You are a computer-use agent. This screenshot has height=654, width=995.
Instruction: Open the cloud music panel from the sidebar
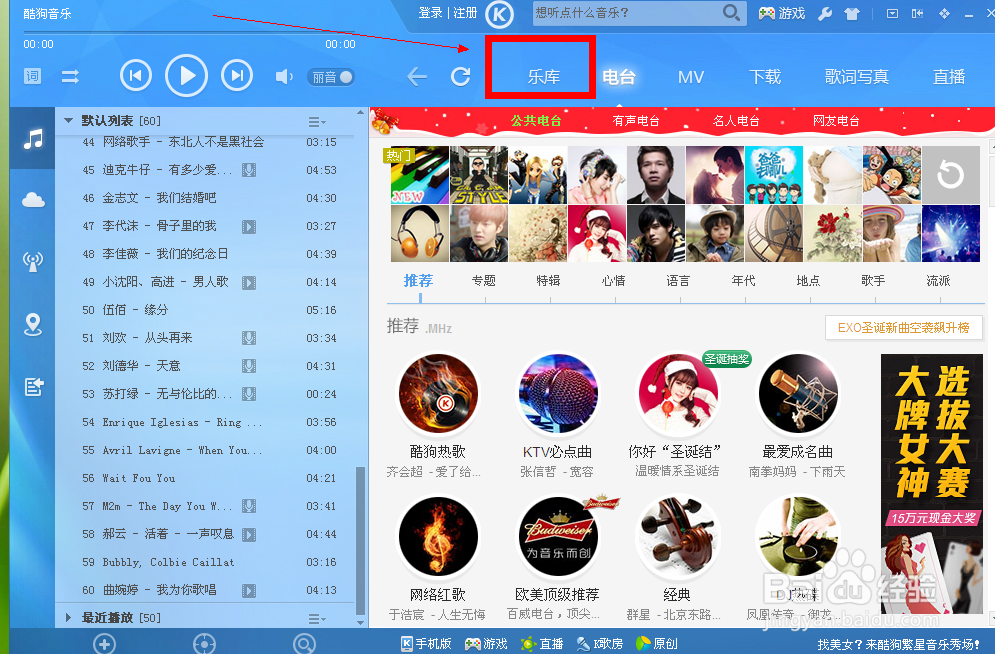coord(32,199)
